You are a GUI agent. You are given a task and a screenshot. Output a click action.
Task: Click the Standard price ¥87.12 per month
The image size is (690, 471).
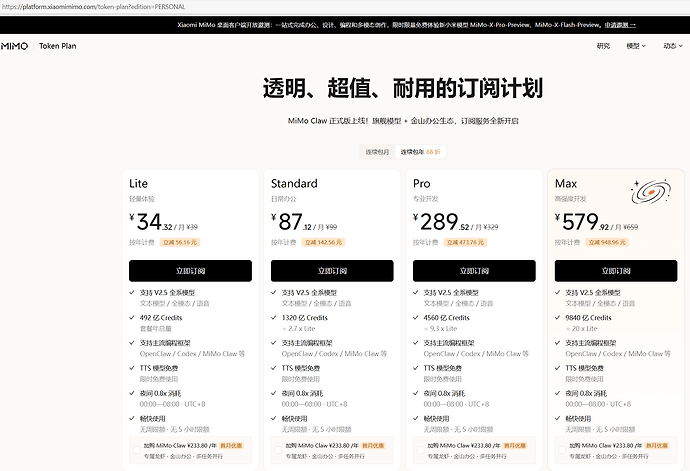click(304, 222)
